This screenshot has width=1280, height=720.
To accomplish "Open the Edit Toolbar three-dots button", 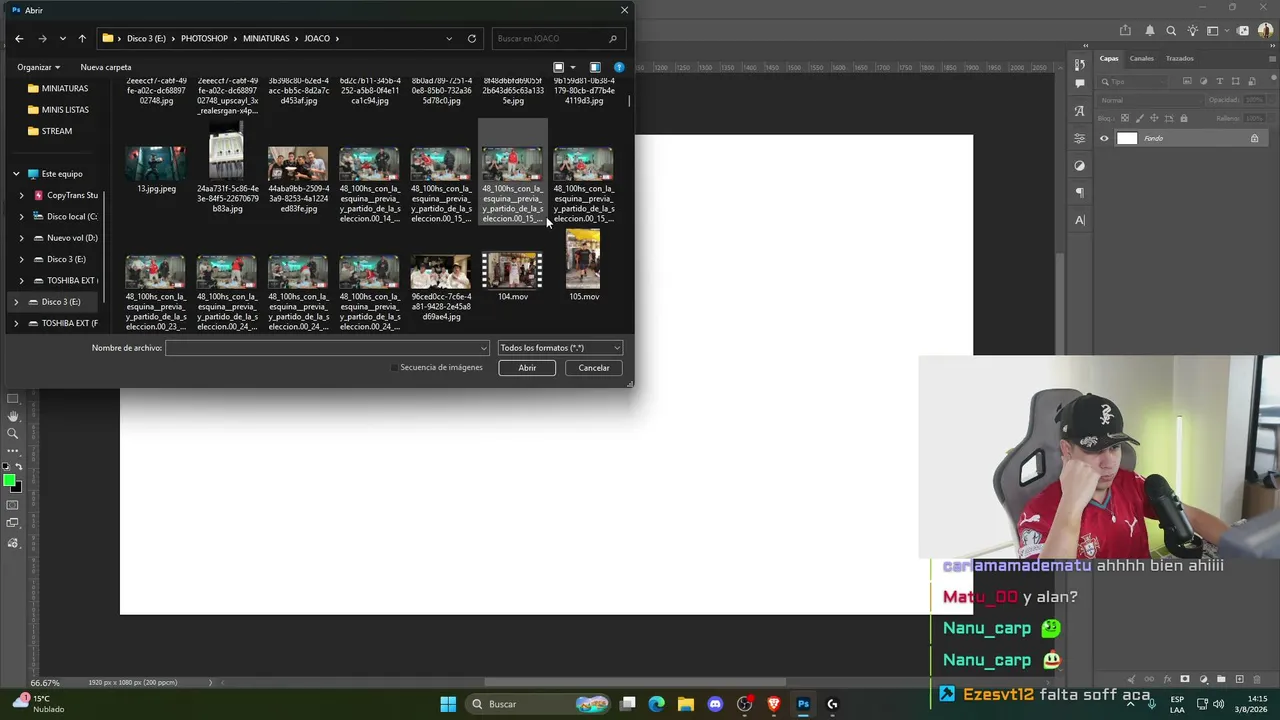I will click(x=13, y=451).
